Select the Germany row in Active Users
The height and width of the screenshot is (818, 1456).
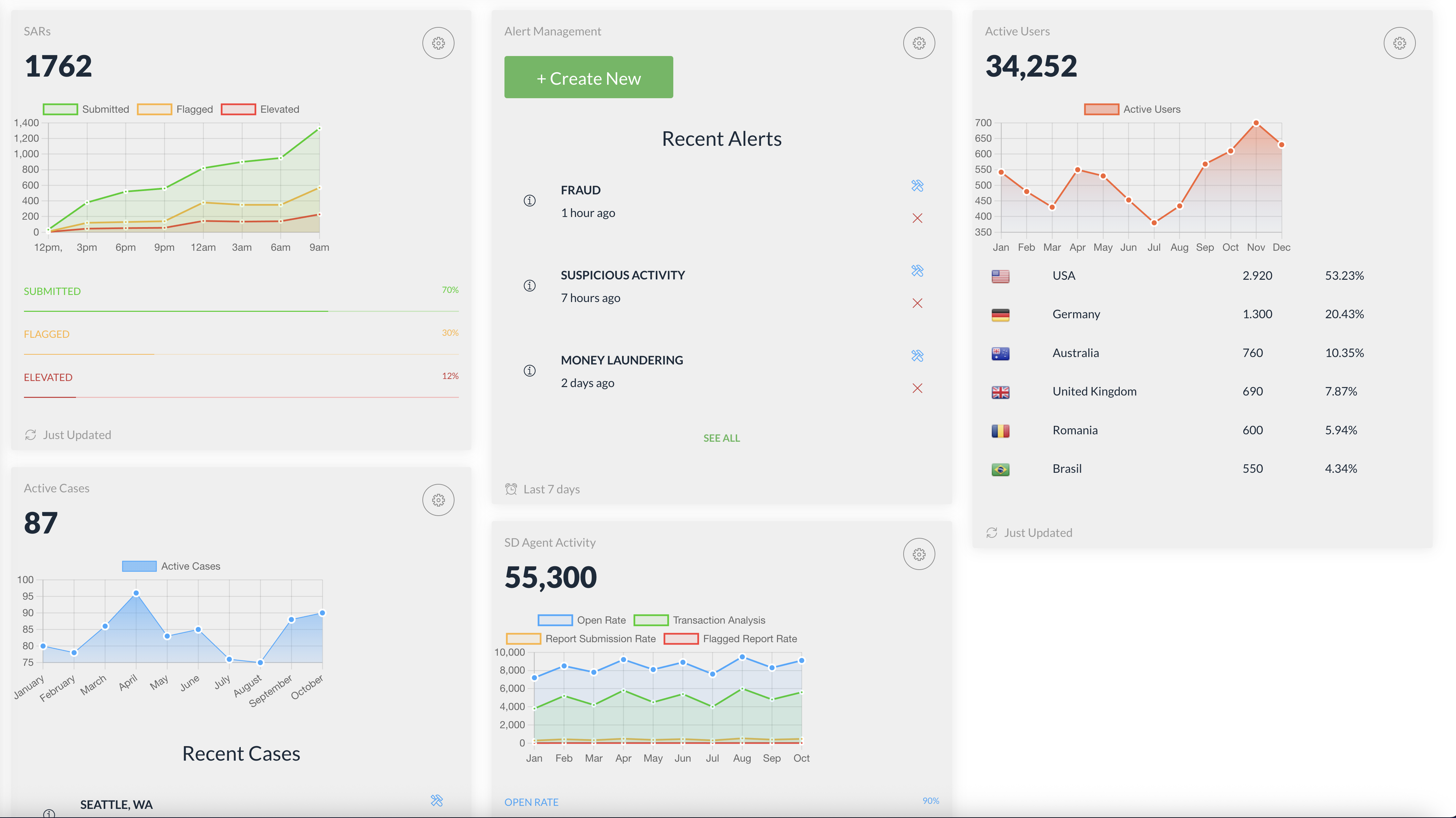coord(1075,314)
